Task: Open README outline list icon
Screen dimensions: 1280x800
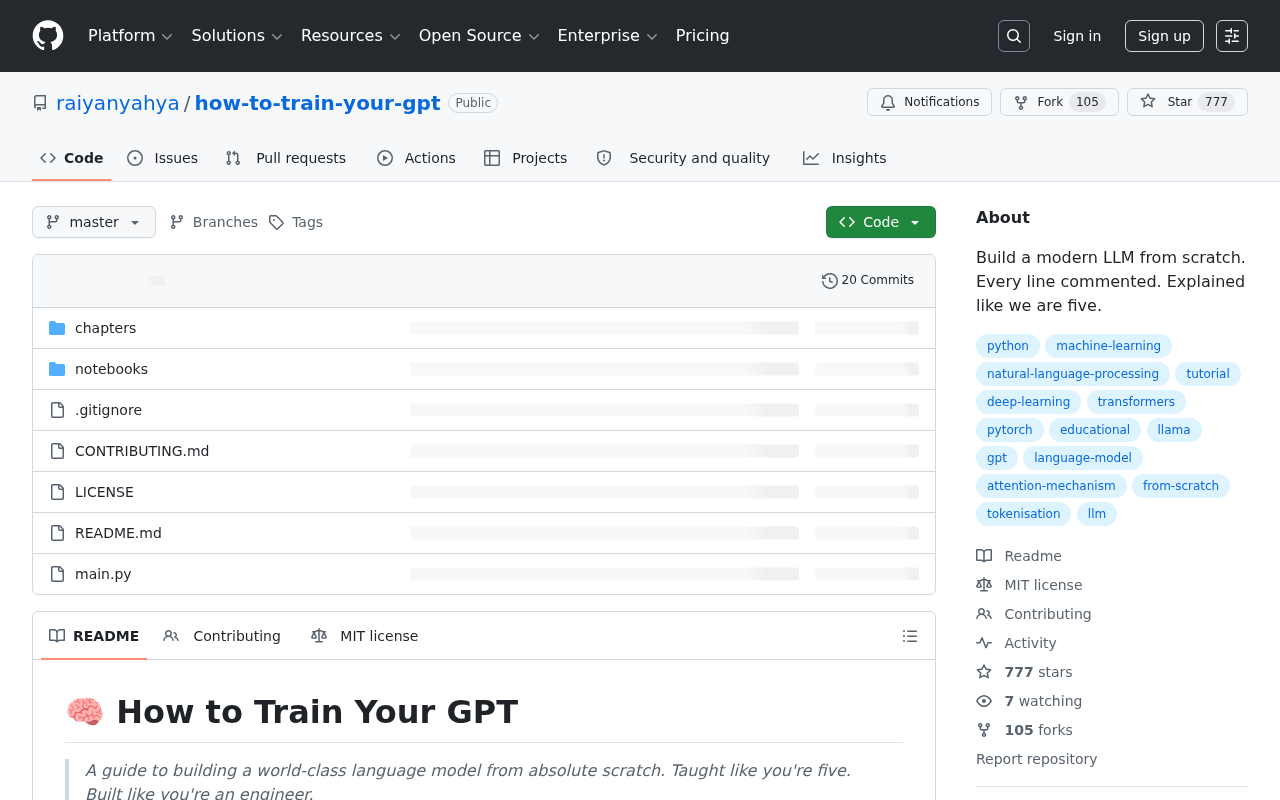Action: [x=910, y=636]
